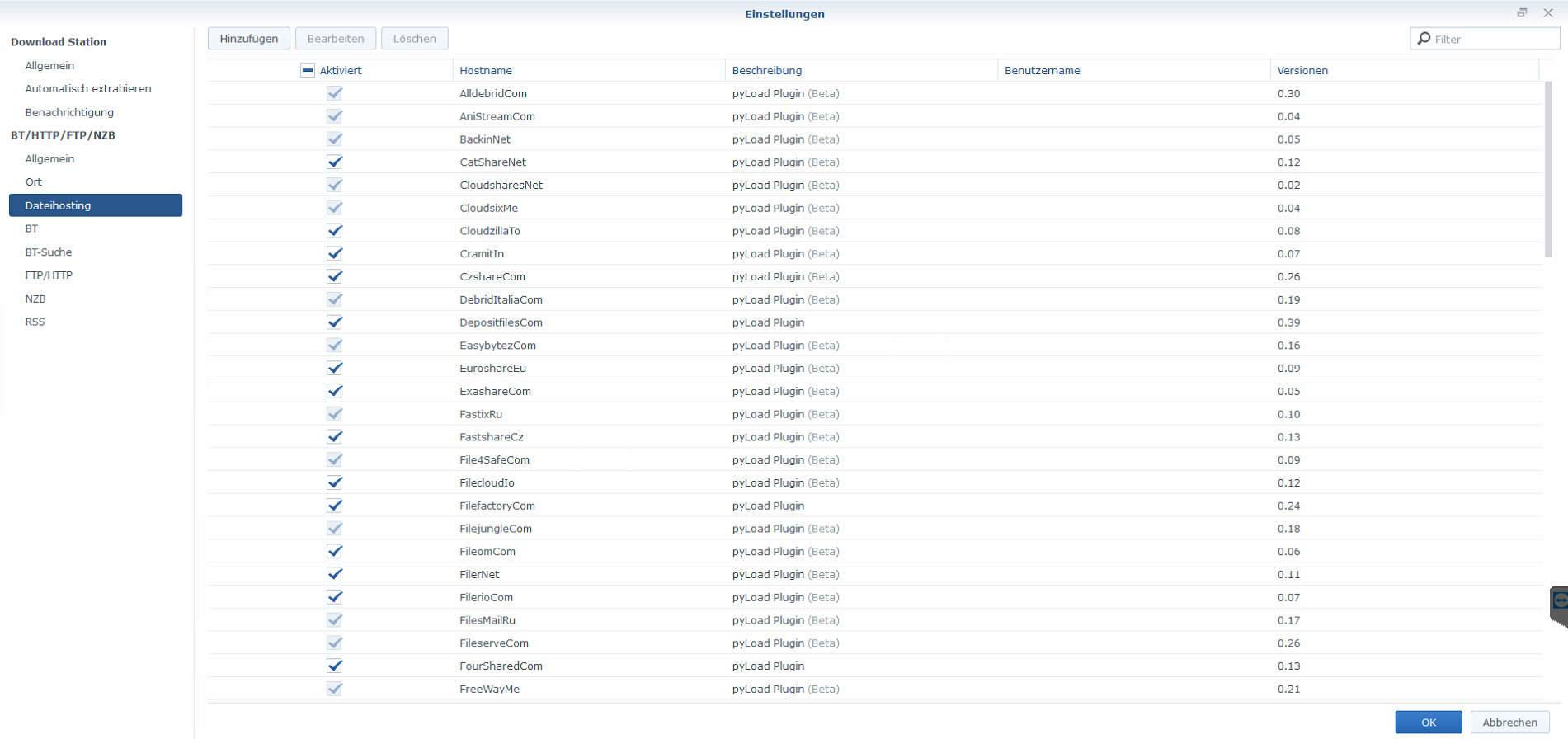1568x739 pixels.
Task: Restore the Einstellungen window size
Action: [x=1522, y=12]
